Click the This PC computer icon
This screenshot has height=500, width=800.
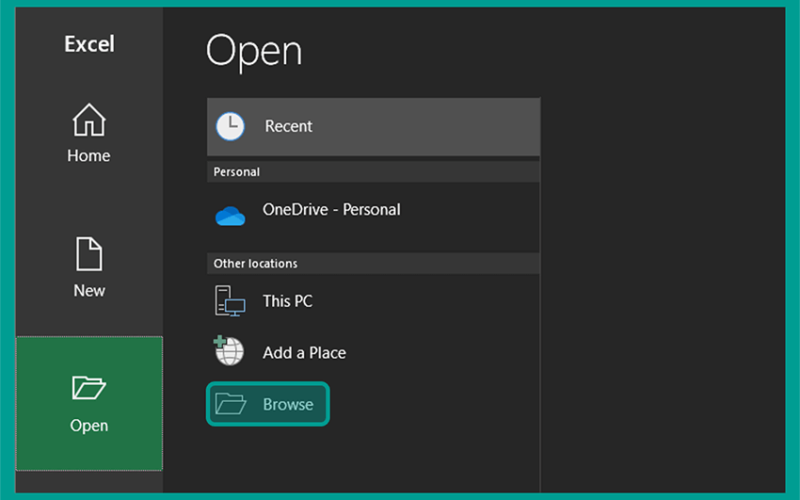coord(230,301)
